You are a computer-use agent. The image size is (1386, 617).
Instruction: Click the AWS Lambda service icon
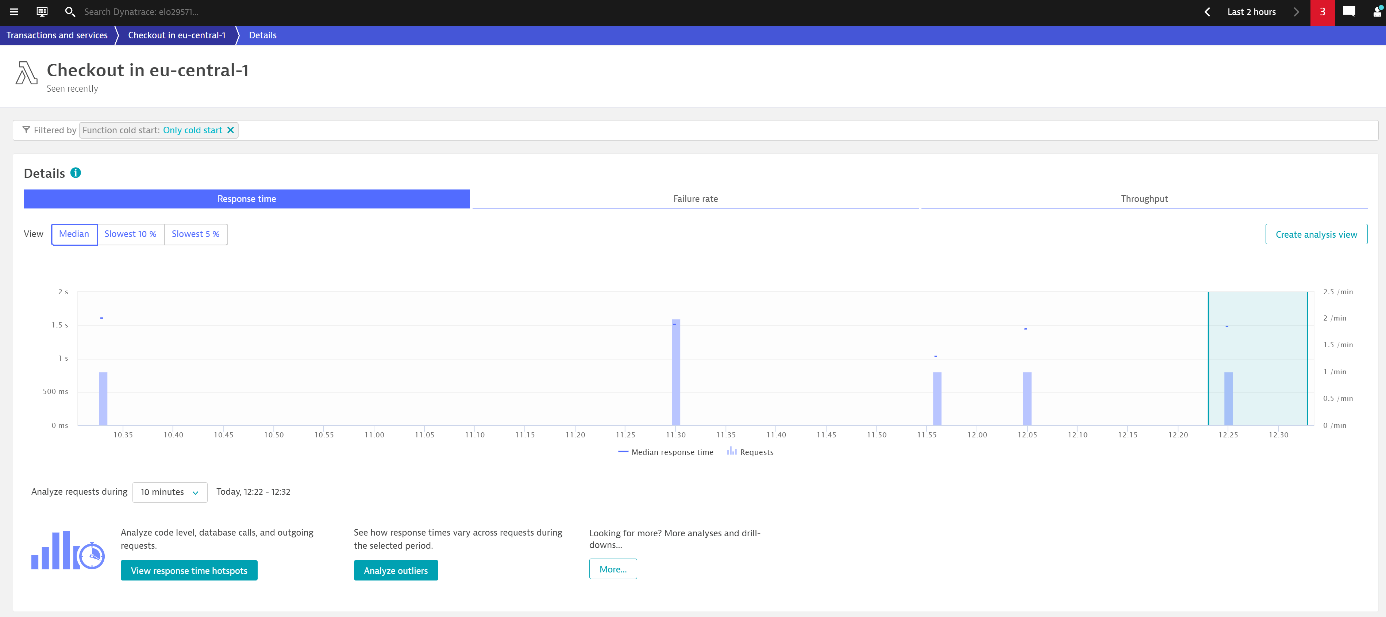click(x=27, y=74)
